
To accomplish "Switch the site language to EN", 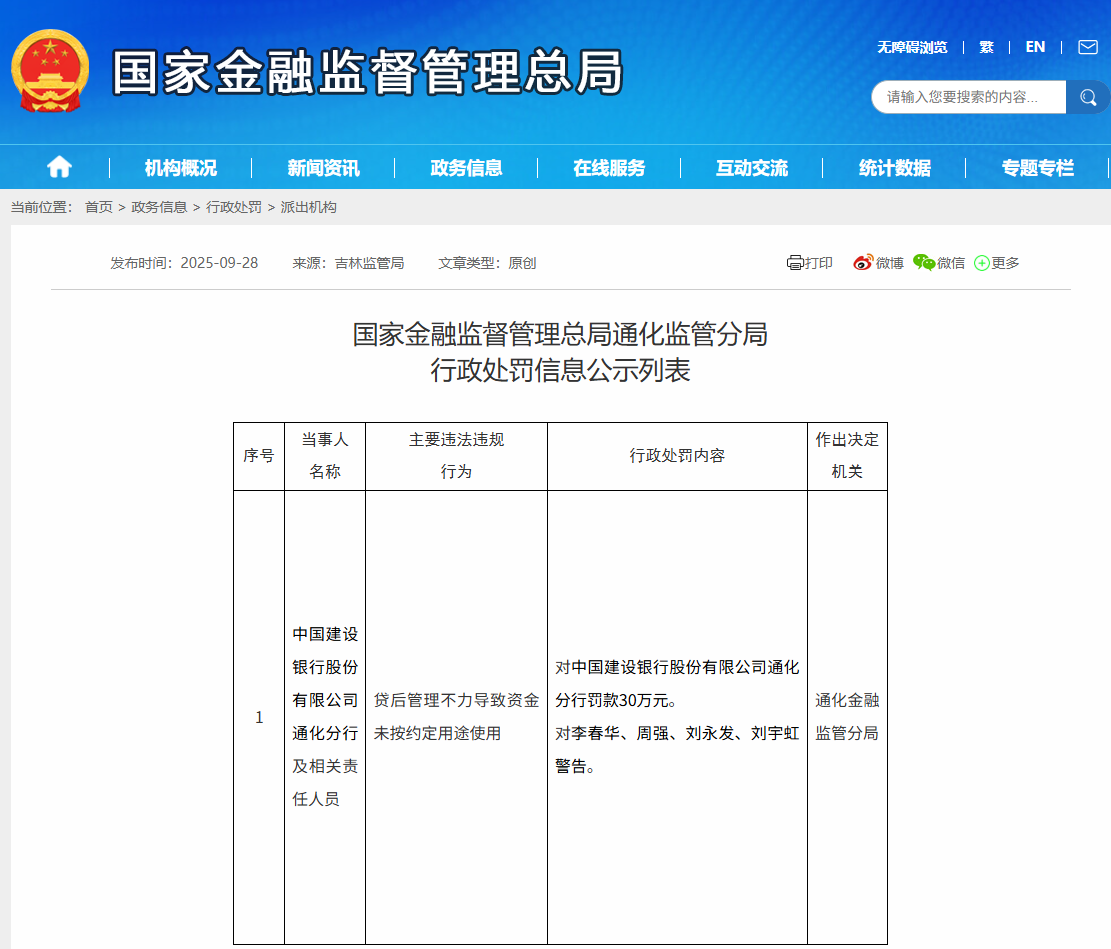I will [1035, 47].
